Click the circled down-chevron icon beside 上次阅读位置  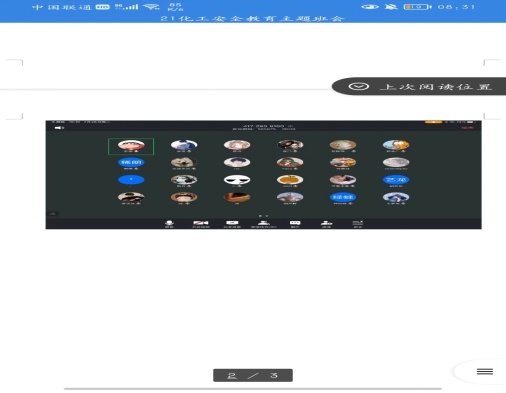pos(359,87)
